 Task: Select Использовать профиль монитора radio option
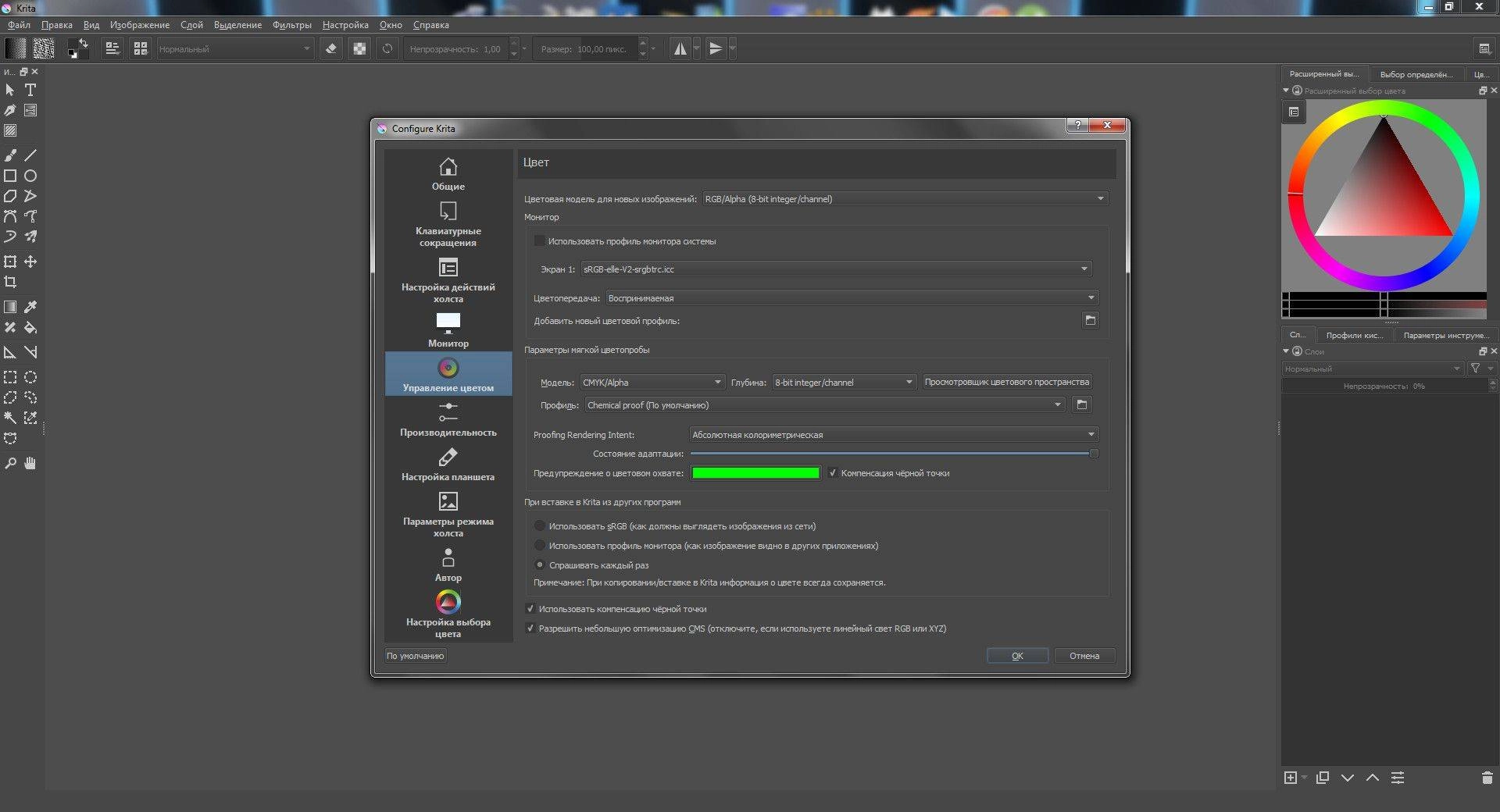pos(540,546)
